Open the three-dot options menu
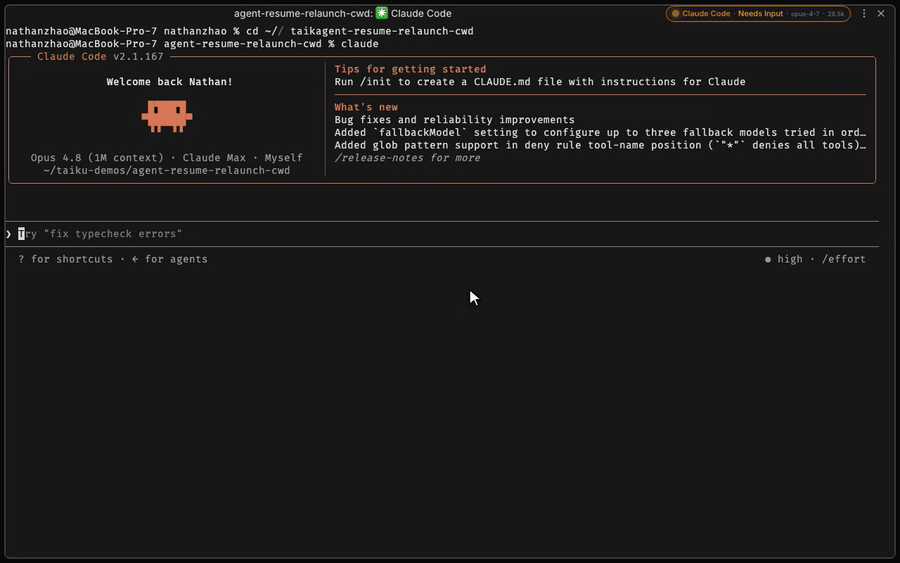The height and width of the screenshot is (563, 900). (864, 13)
